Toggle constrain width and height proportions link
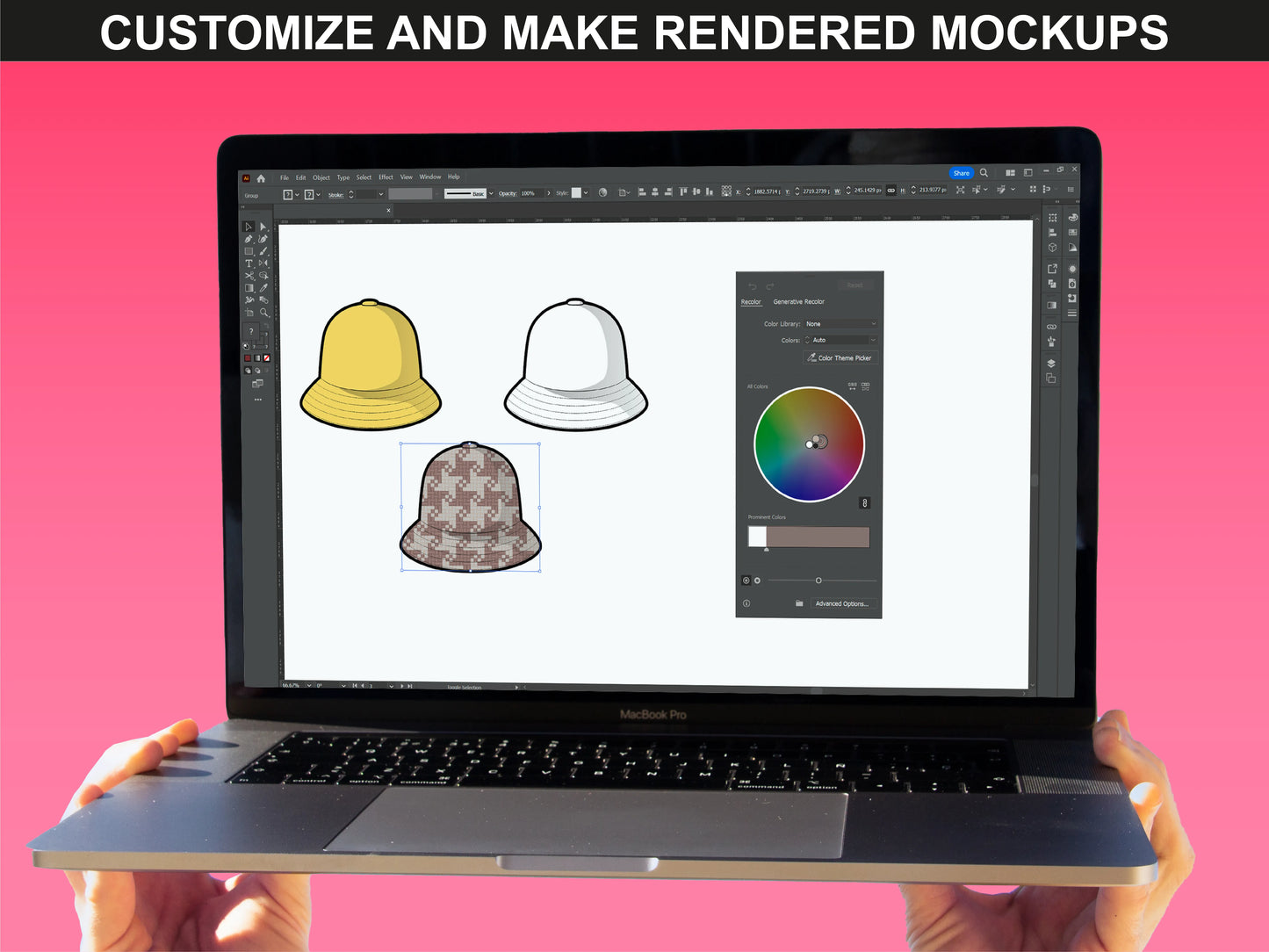This screenshot has height=952, width=1269. [x=891, y=191]
